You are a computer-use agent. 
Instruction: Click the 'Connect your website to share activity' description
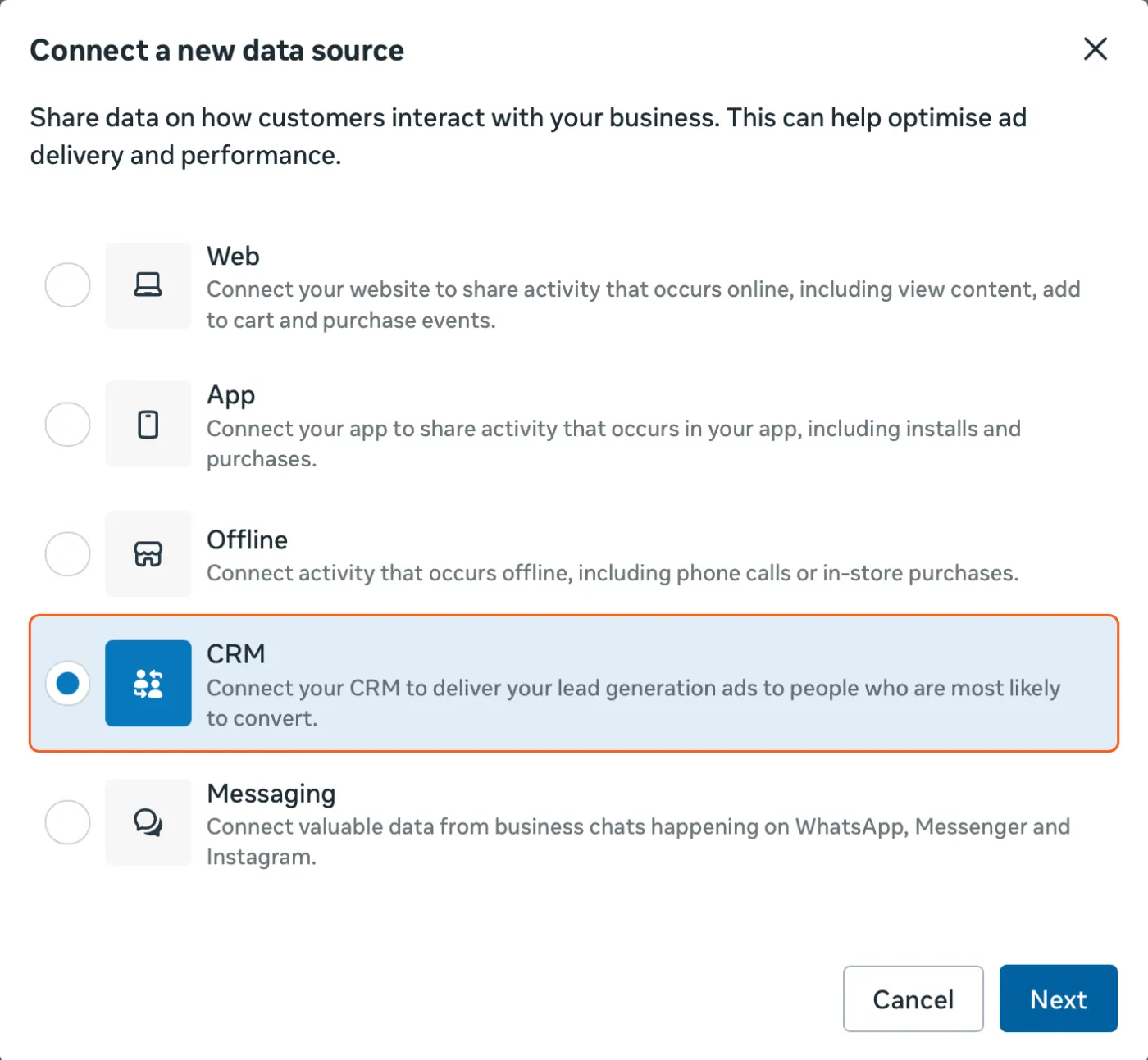tap(643, 305)
